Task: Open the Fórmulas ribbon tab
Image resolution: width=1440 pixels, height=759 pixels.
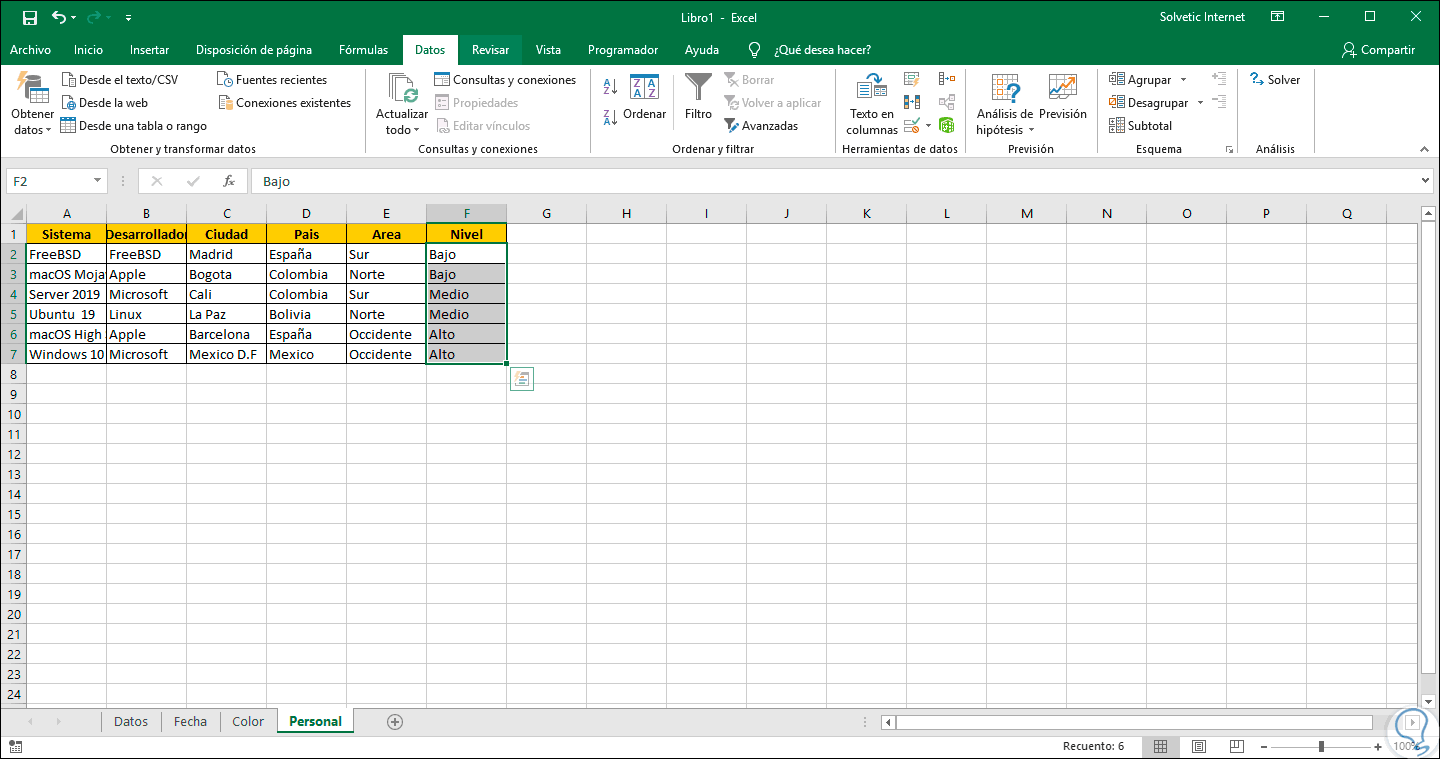Action: 364,50
